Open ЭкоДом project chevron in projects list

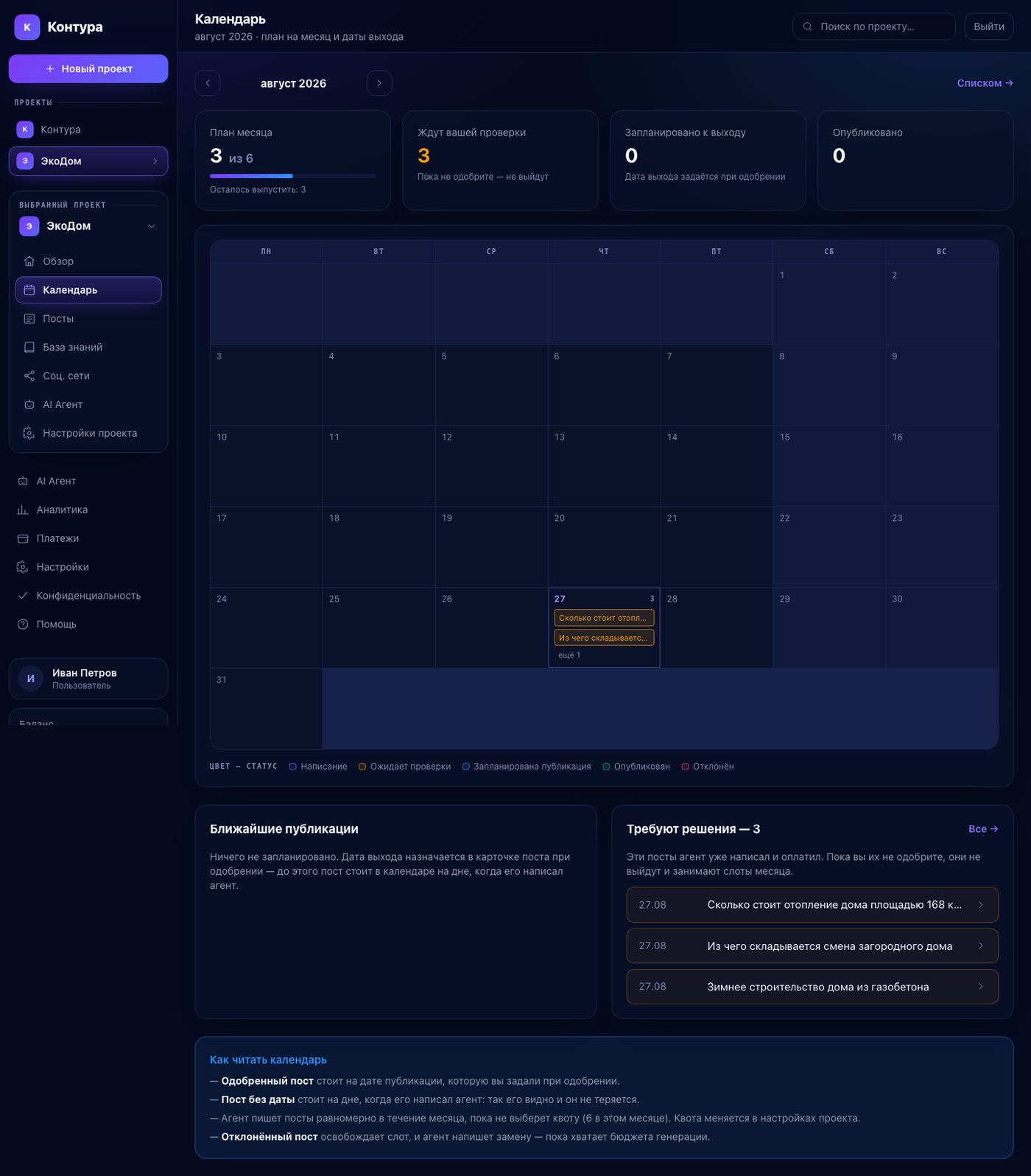coord(155,161)
